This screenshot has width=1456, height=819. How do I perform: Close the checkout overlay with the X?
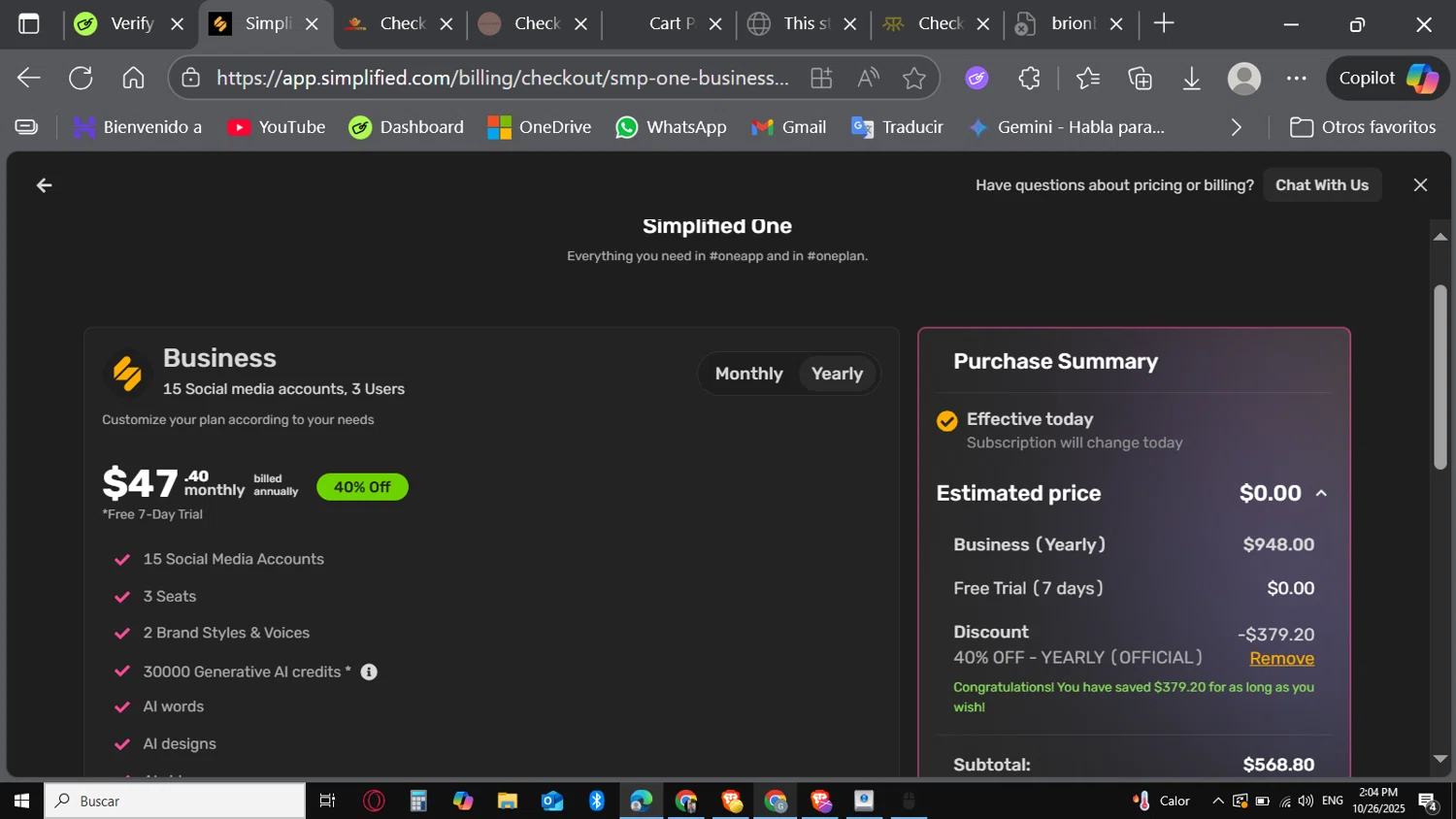(x=1420, y=184)
